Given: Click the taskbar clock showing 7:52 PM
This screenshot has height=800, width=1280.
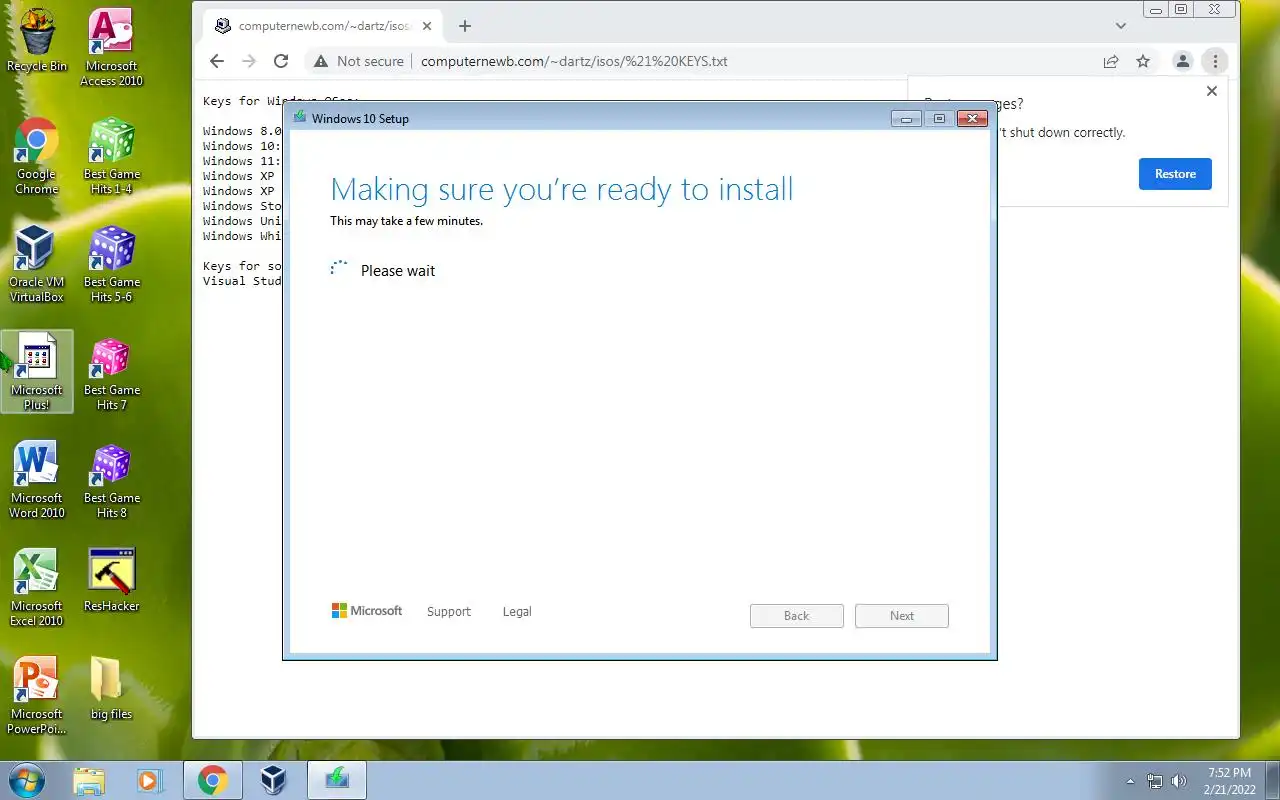Looking at the screenshot, I should click(x=1229, y=781).
